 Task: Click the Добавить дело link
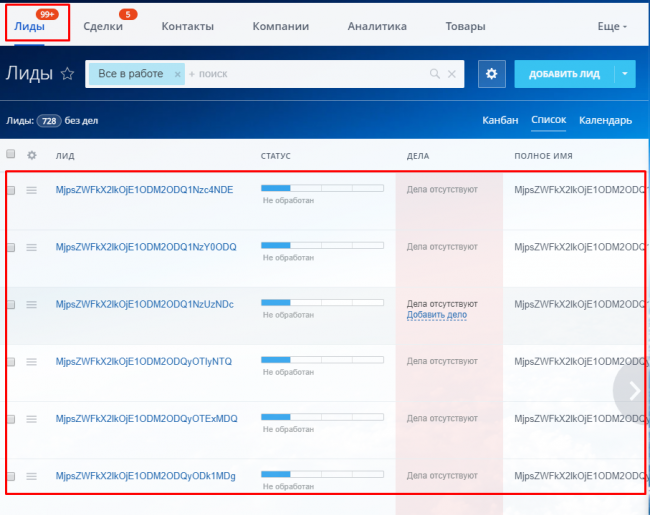click(x=436, y=316)
